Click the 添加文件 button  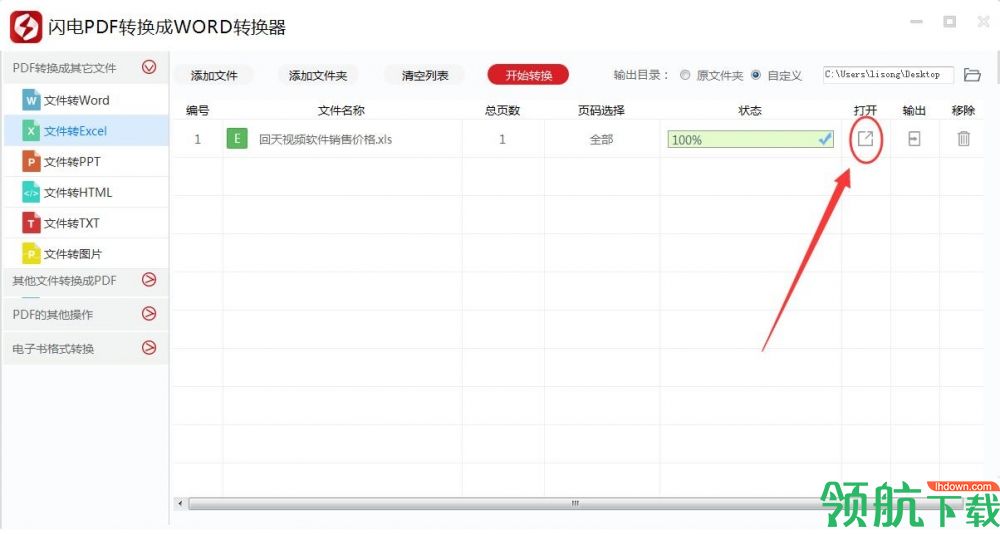click(x=214, y=75)
